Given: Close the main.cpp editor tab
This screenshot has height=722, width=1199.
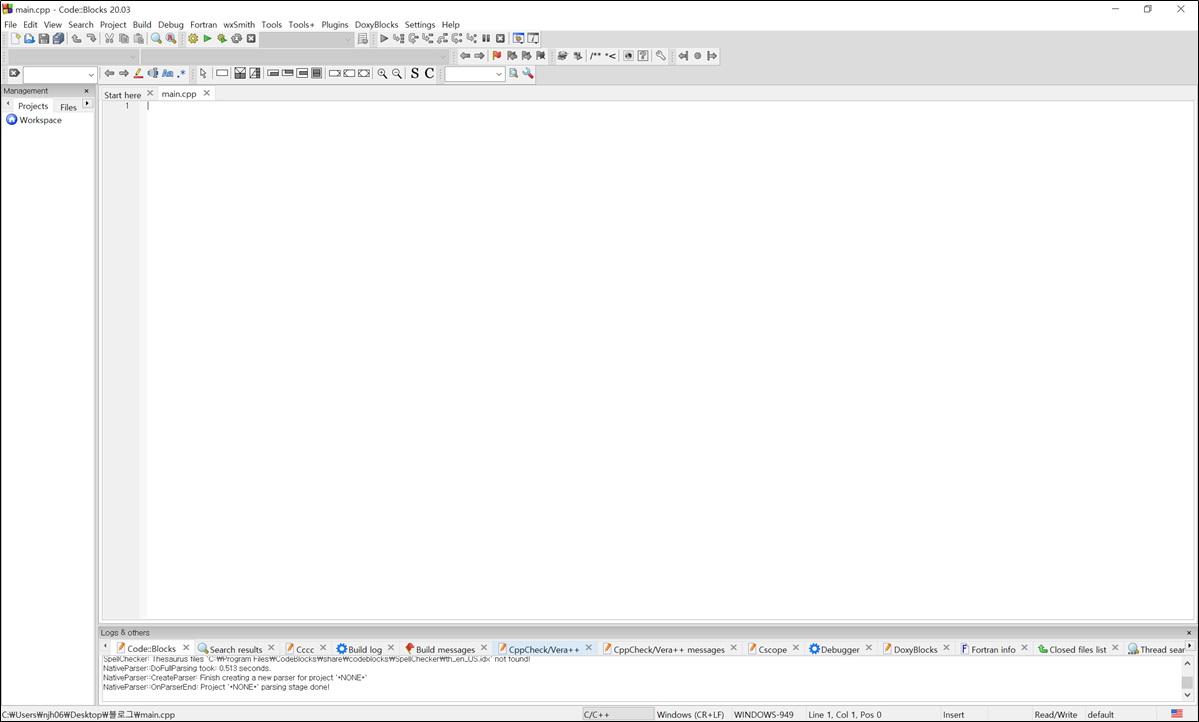Looking at the screenshot, I should tap(206, 93).
